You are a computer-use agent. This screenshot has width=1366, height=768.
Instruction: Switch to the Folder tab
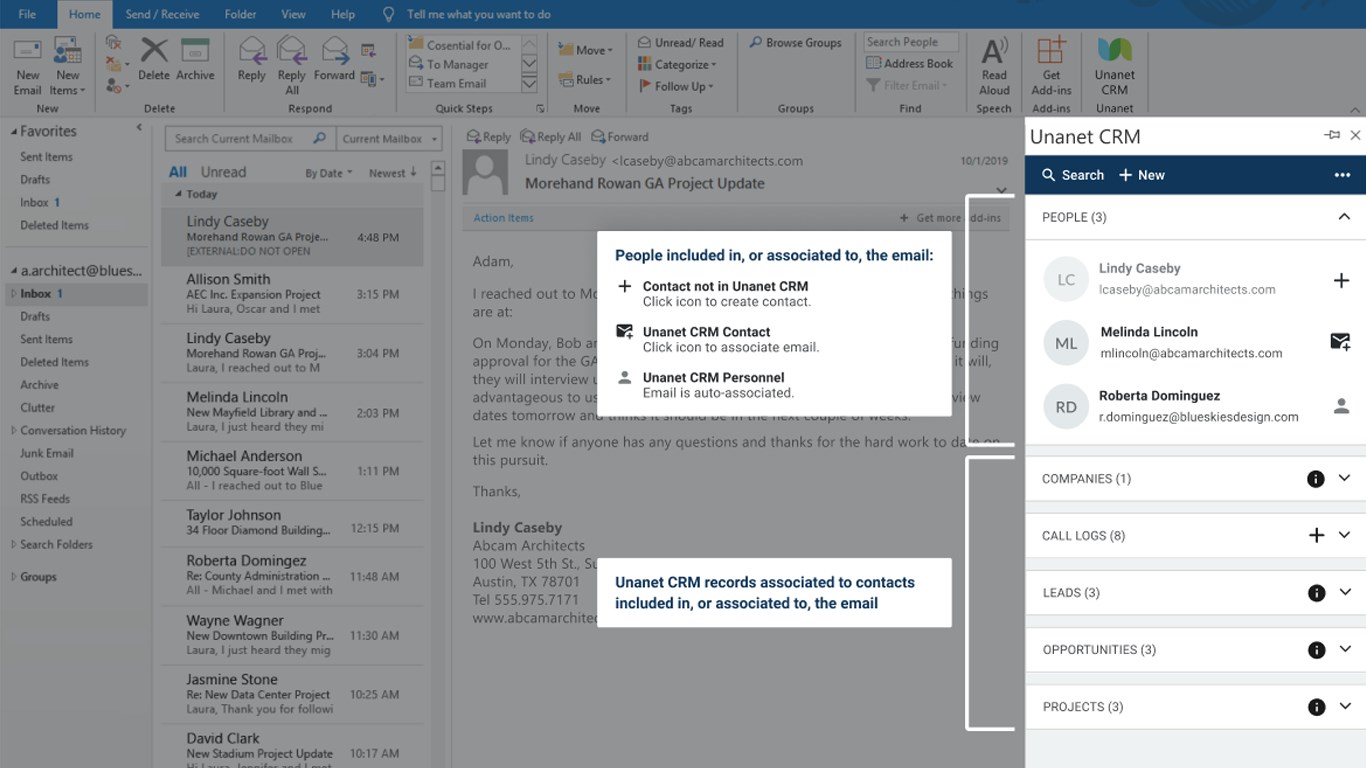[x=240, y=14]
